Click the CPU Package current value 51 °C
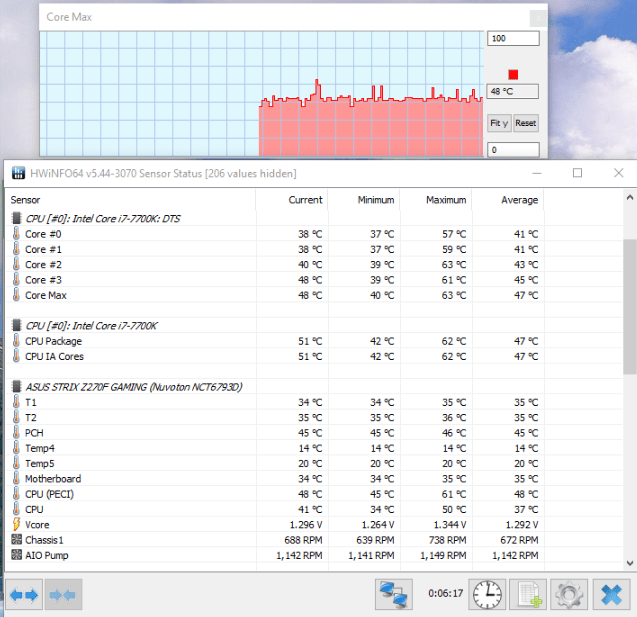637x617 pixels. click(x=310, y=341)
